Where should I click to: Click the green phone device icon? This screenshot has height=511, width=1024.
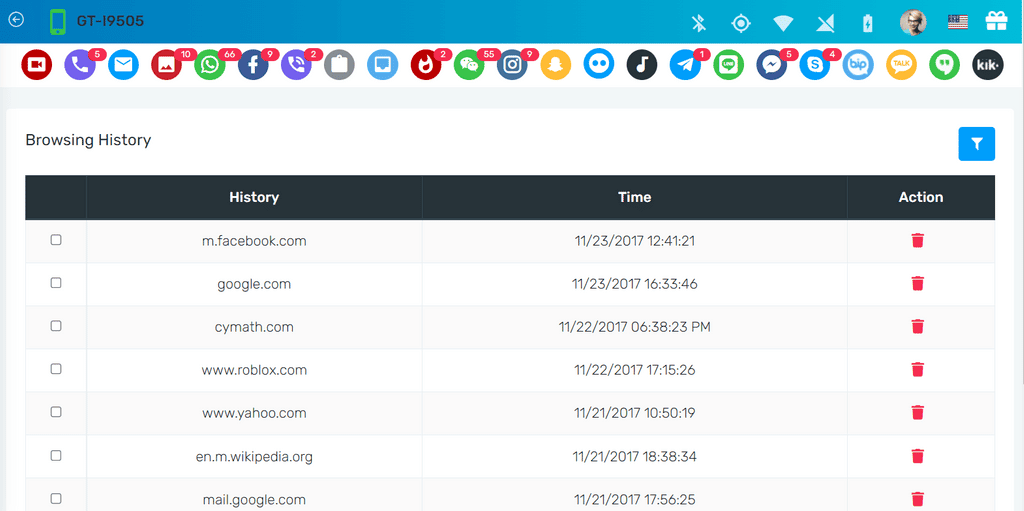[57, 22]
